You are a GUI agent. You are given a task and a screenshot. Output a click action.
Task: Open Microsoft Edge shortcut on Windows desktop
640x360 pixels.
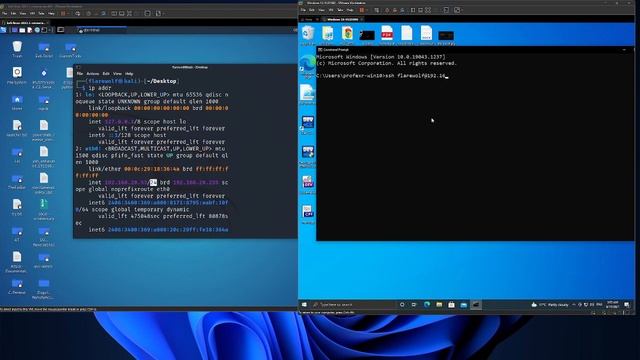(x=307, y=65)
